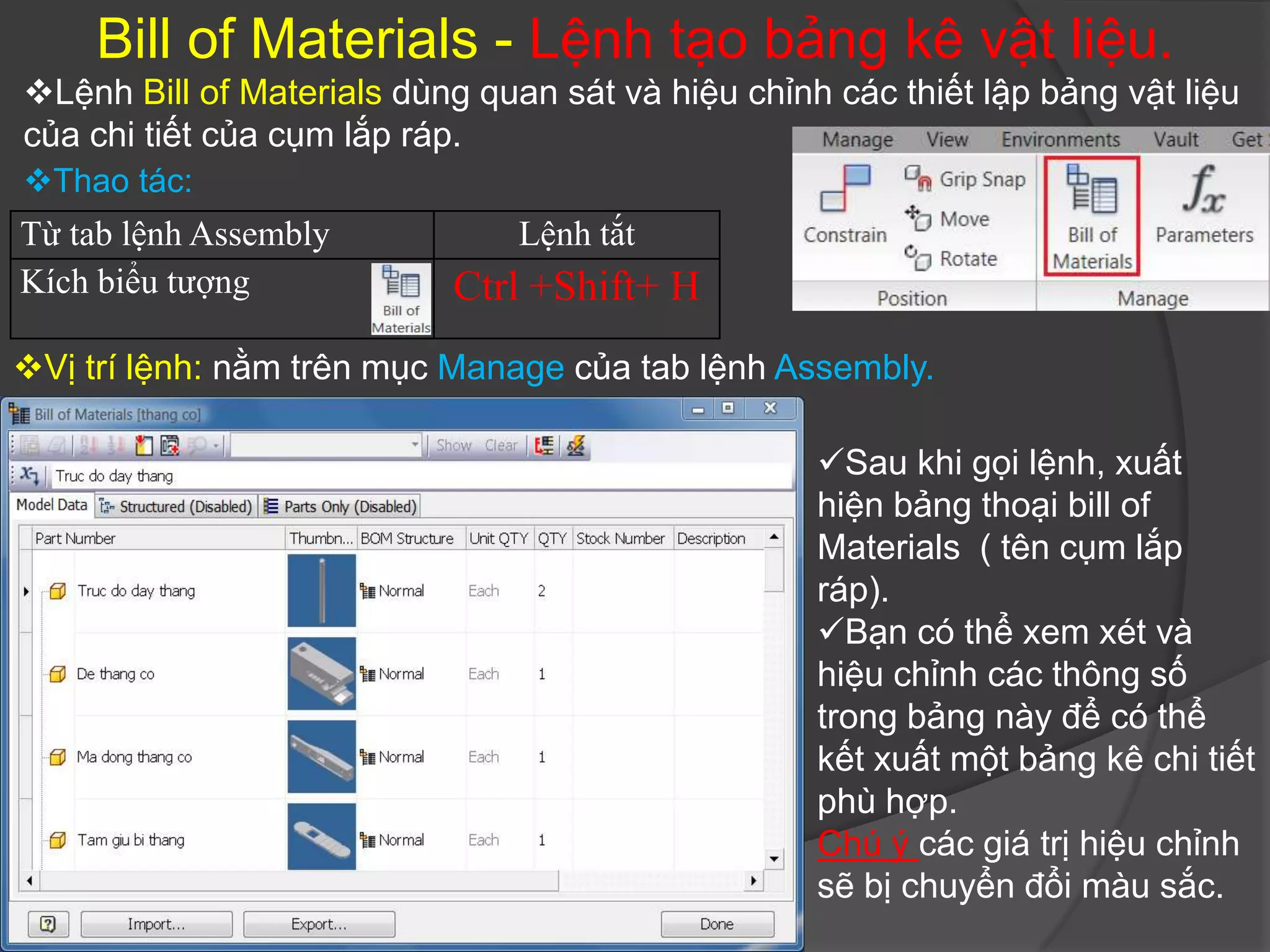Click the Done button
The width and height of the screenshot is (1270, 952).
coord(717,924)
